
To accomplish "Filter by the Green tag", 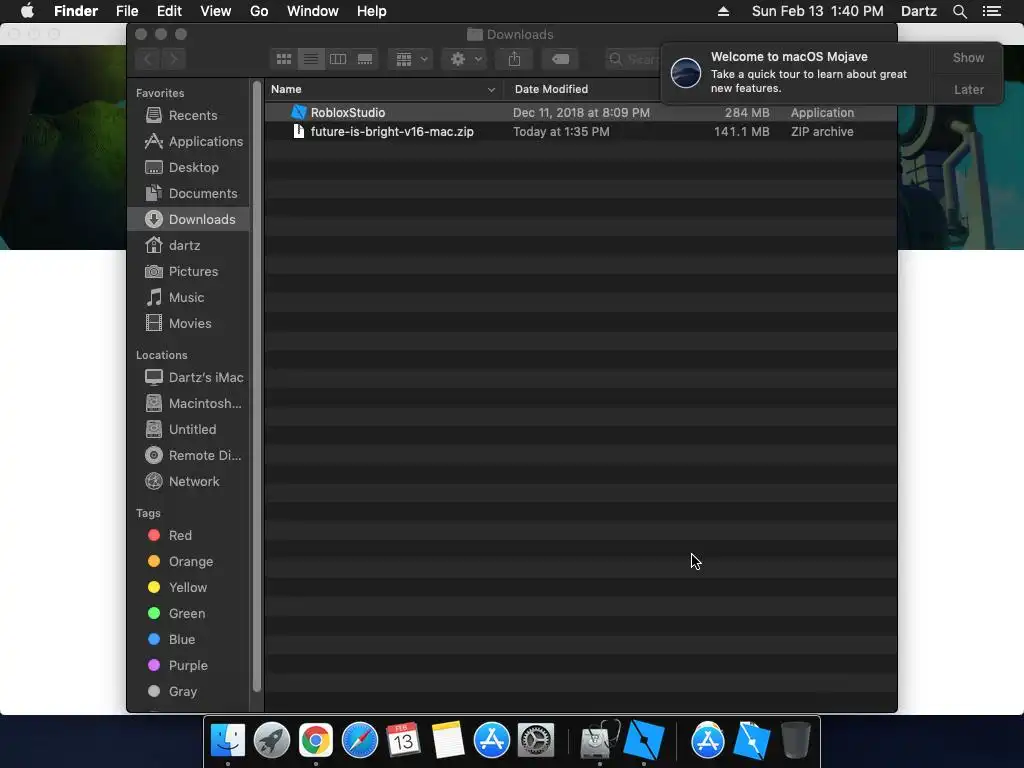I will [x=189, y=614].
